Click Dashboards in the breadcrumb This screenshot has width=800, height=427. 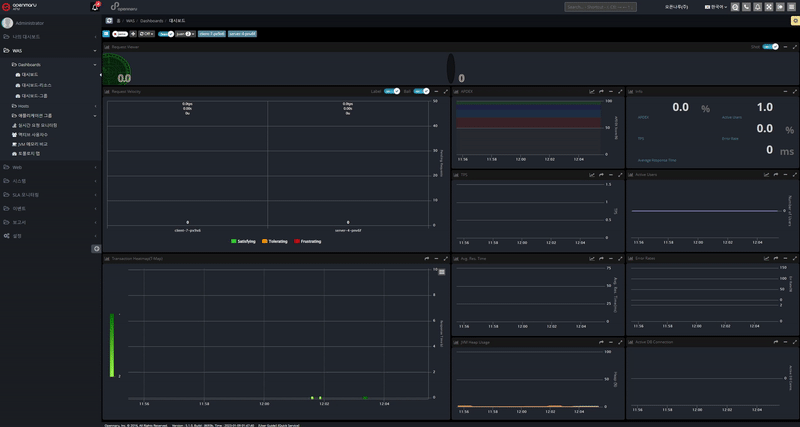click(152, 20)
